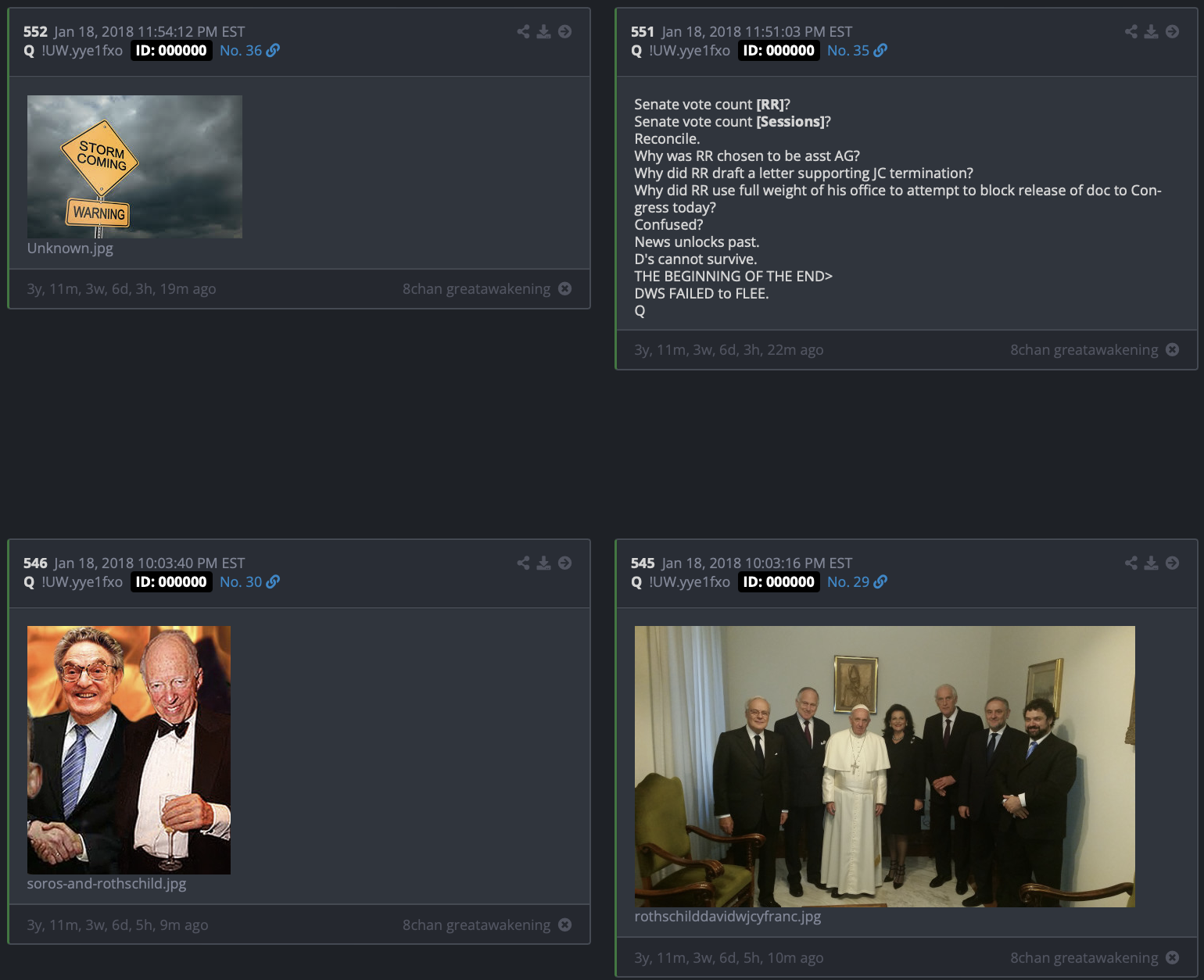
Task: Click the 8chan greatawakening label on post 551
Action: pyautogui.click(x=1084, y=349)
